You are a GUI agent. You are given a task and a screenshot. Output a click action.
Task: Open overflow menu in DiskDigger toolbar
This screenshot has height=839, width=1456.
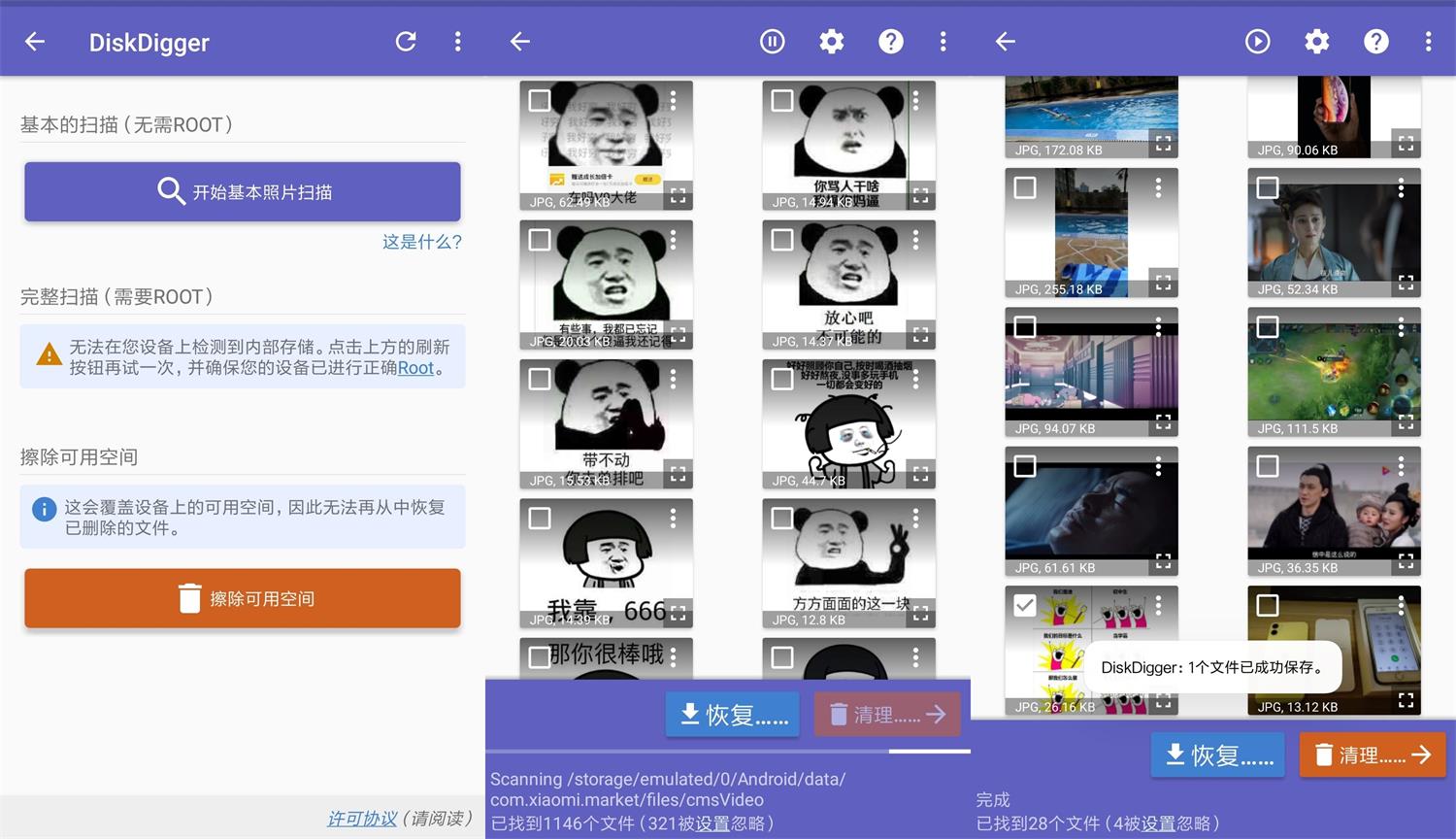[x=457, y=42]
